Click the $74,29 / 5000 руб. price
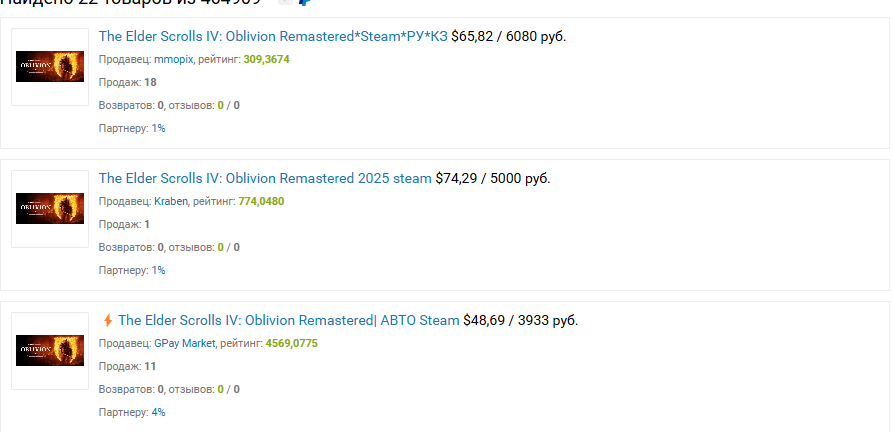This screenshot has height=432, width=894. [492, 179]
